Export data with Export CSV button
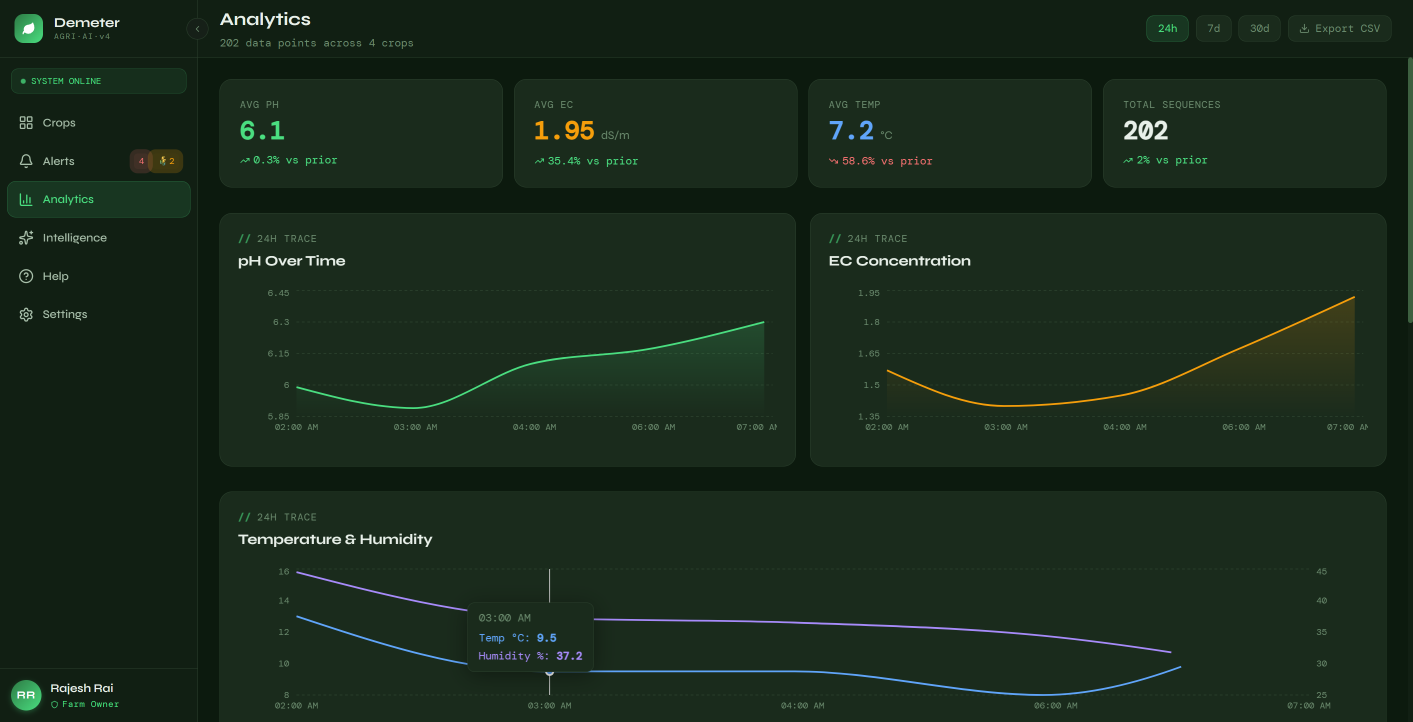The height and width of the screenshot is (722, 1413). coord(1339,29)
